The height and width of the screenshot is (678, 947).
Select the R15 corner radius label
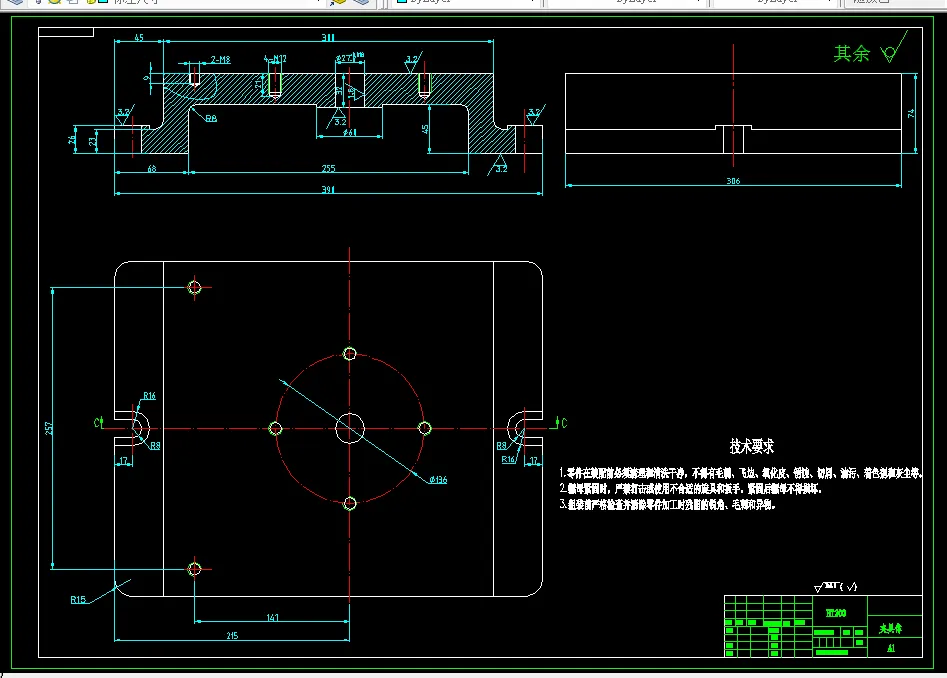(x=78, y=600)
